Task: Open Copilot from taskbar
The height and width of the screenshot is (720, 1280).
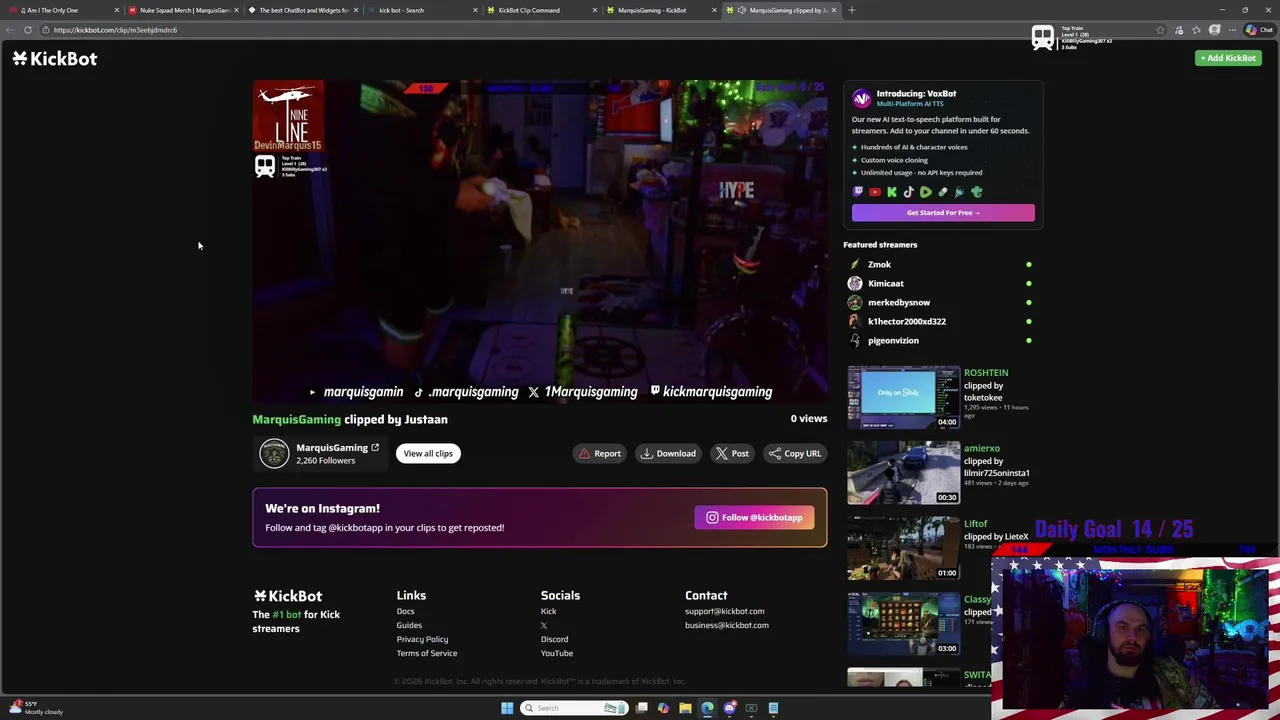Action: [x=663, y=708]
